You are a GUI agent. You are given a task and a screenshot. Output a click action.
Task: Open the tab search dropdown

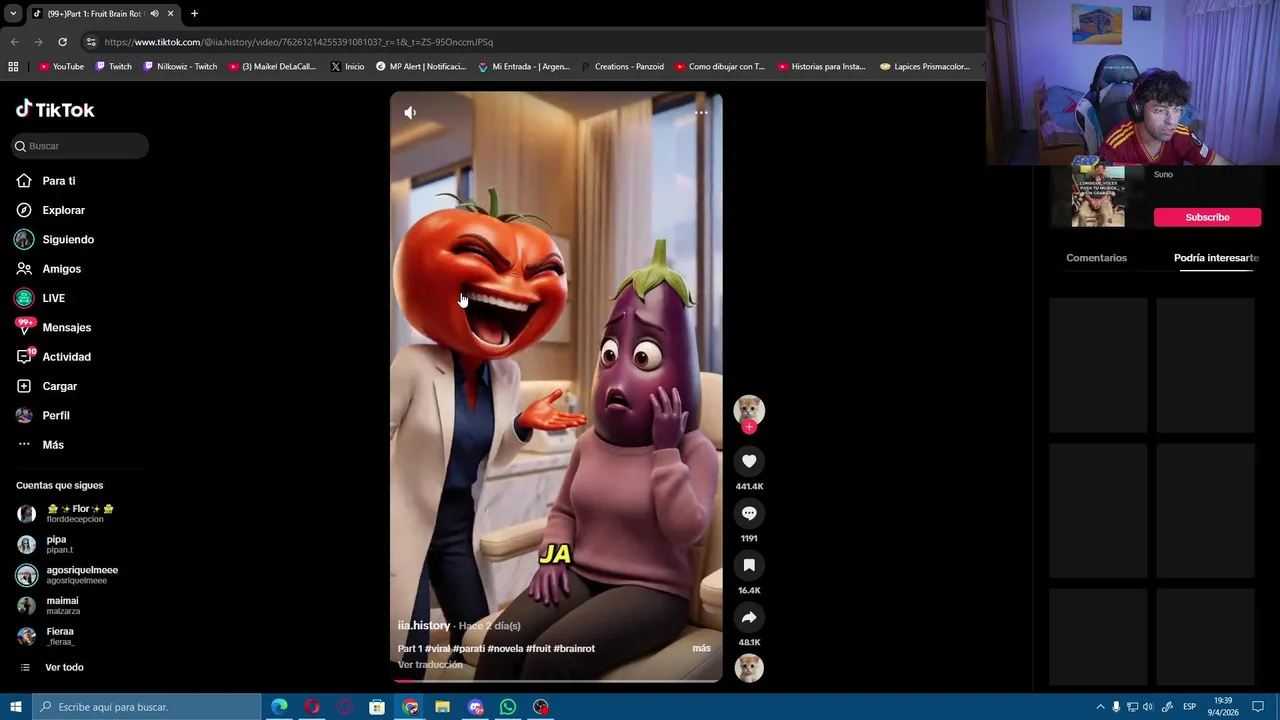[x=12, y=13]
